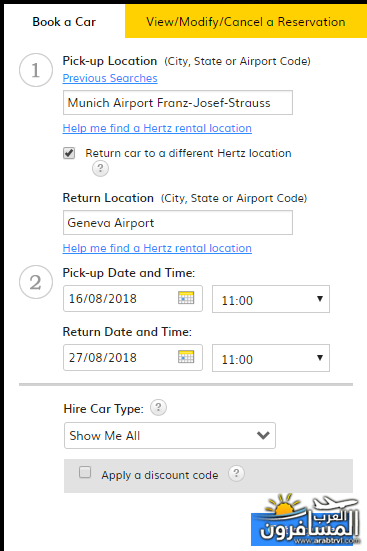Focus the Munich Airport pick-up location field

[x=178, y=103]
